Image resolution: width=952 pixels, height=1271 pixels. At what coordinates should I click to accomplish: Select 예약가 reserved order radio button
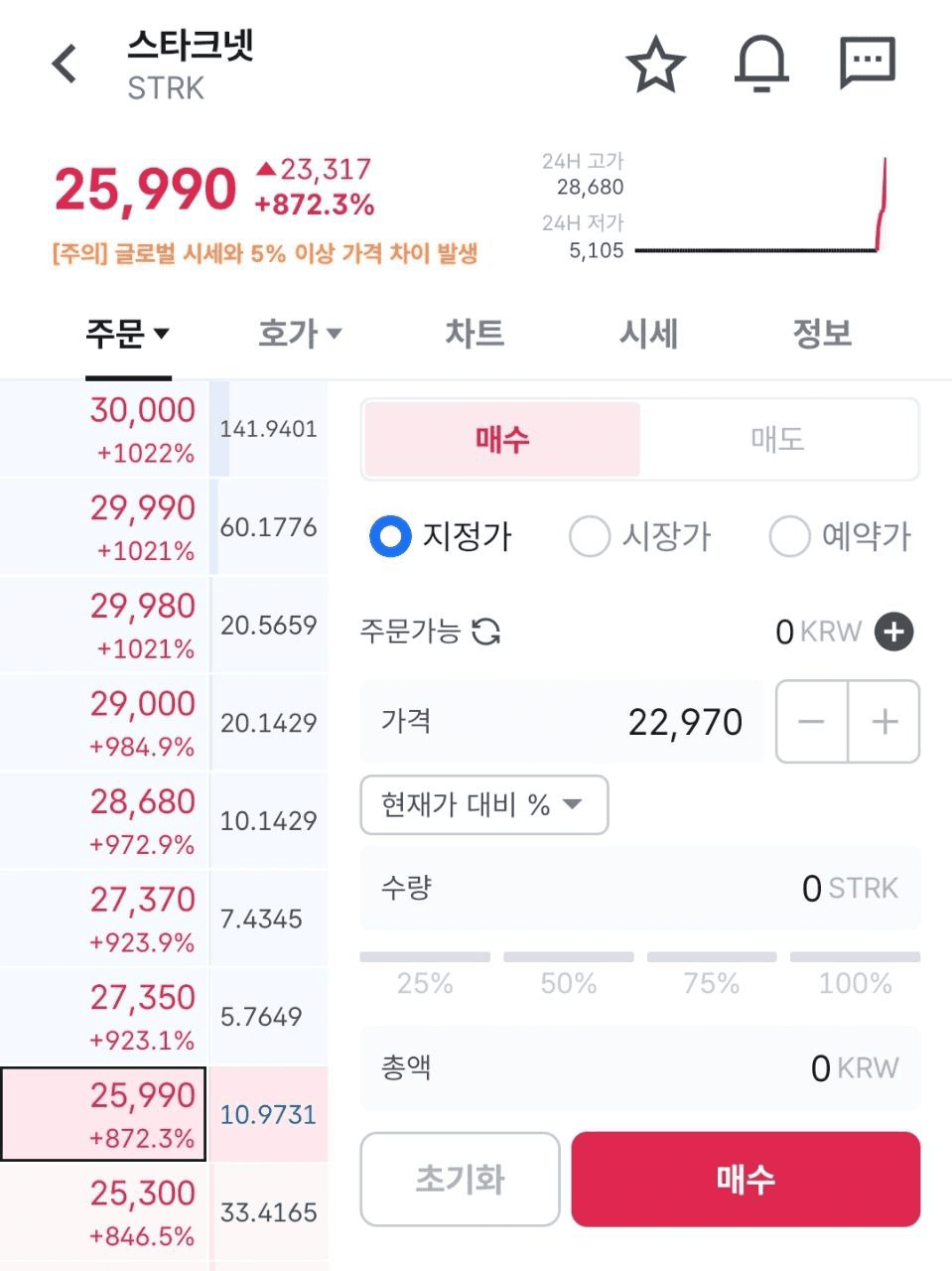pos(789,536)
